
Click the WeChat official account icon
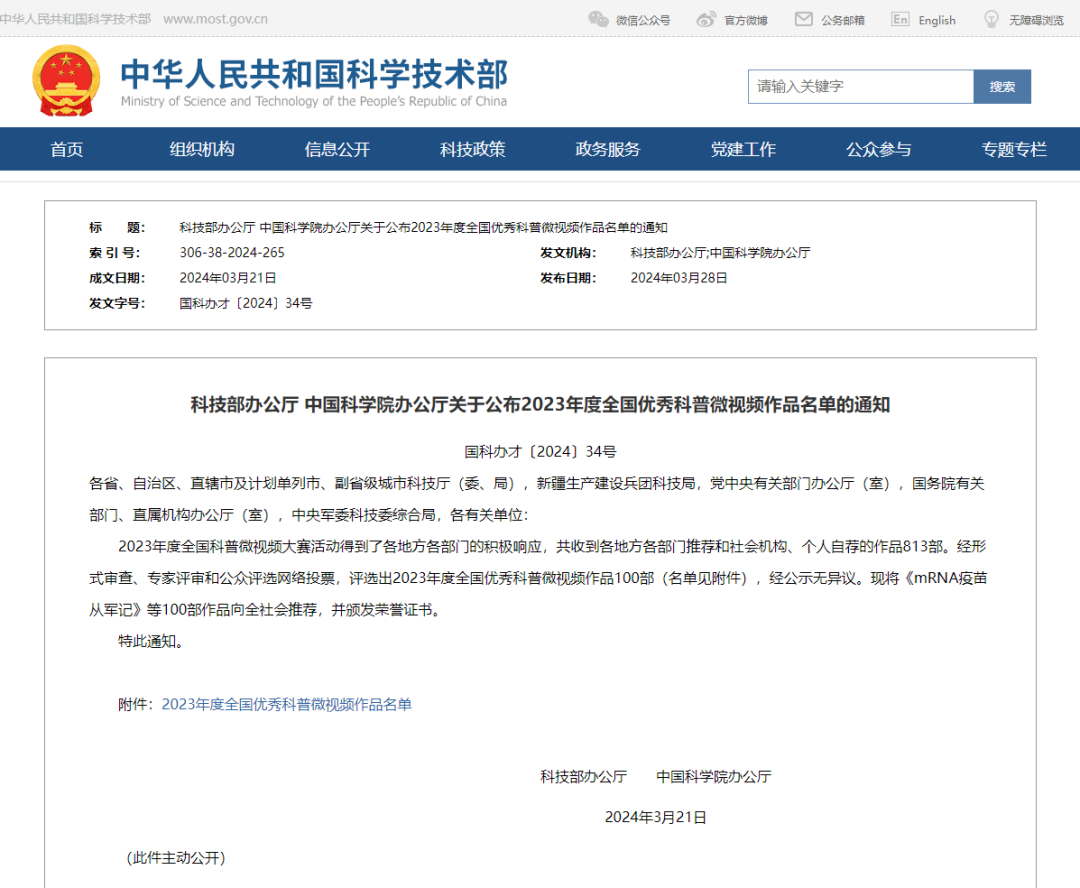598,19
